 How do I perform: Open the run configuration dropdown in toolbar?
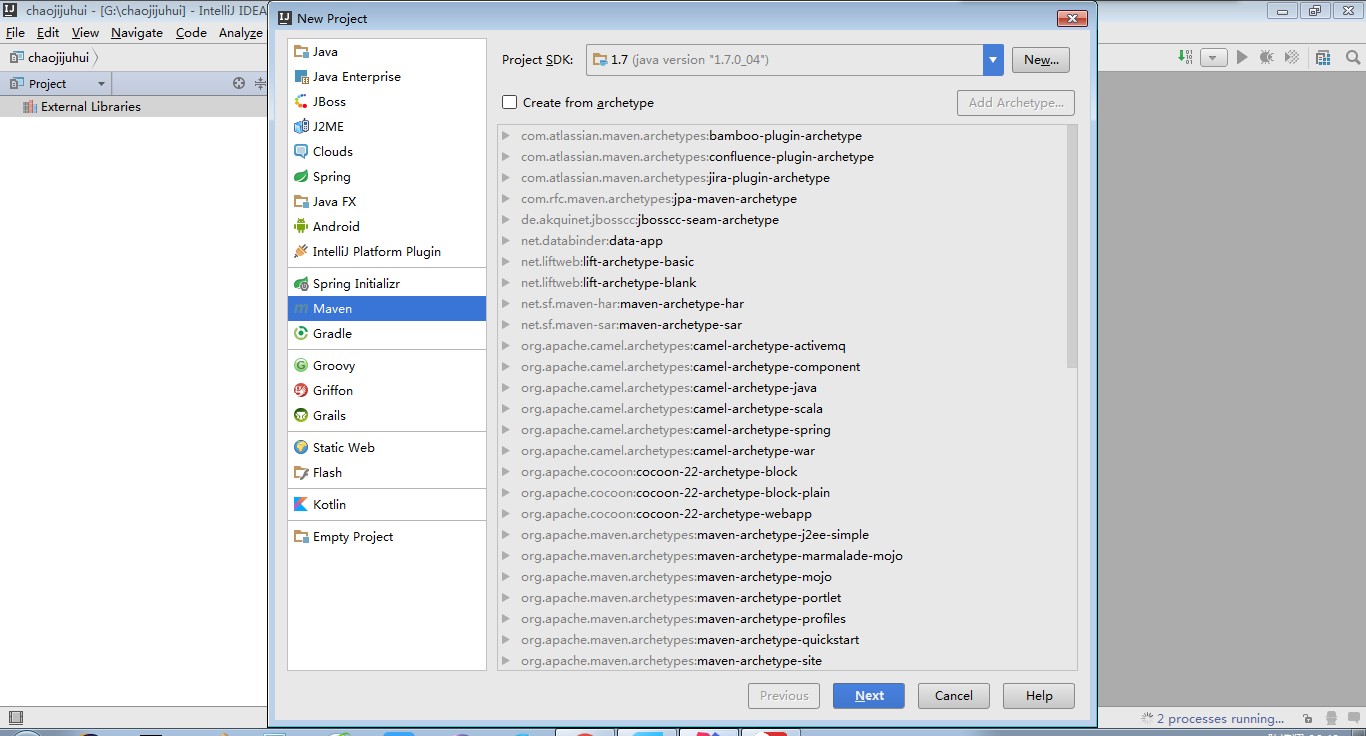[x=1213, y=58]
